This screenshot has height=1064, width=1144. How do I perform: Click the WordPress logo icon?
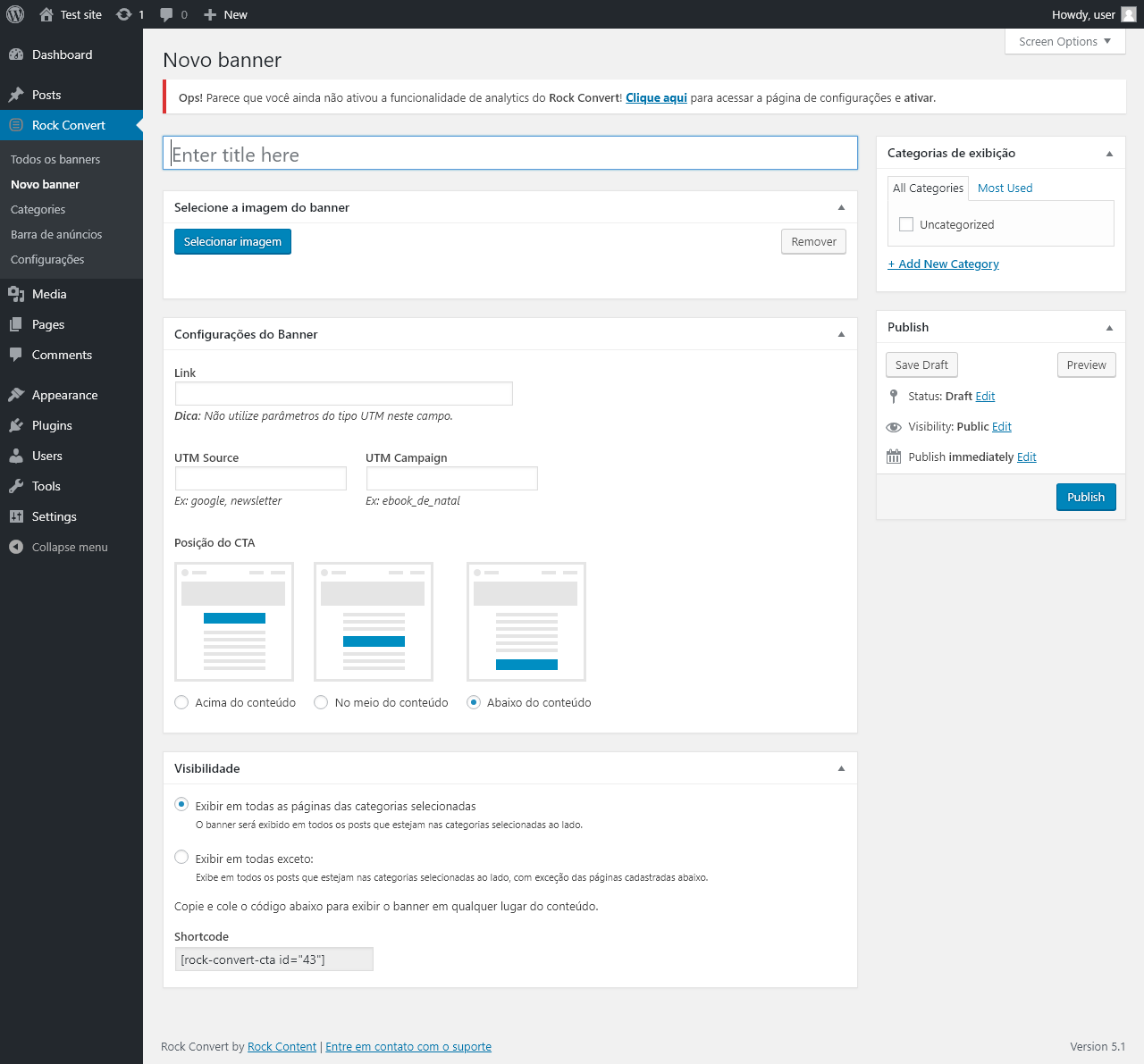[15, 14]
